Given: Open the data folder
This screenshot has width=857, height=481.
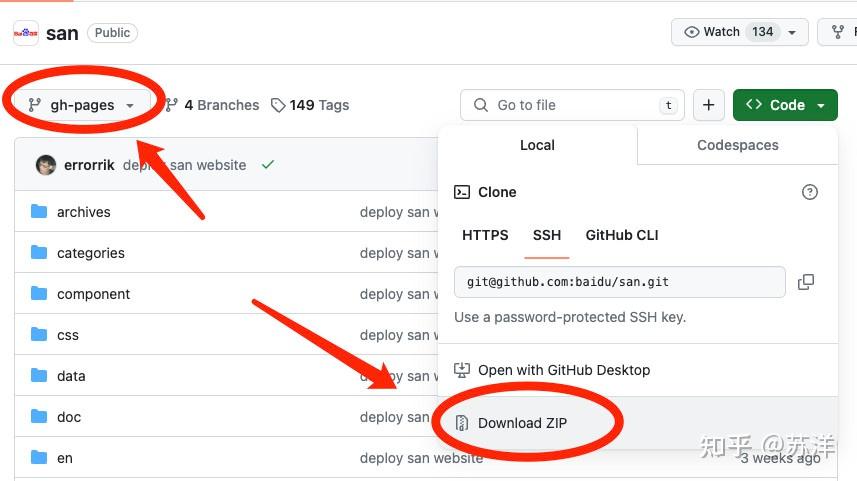Looking at the screenshot, I should (71, 376).
